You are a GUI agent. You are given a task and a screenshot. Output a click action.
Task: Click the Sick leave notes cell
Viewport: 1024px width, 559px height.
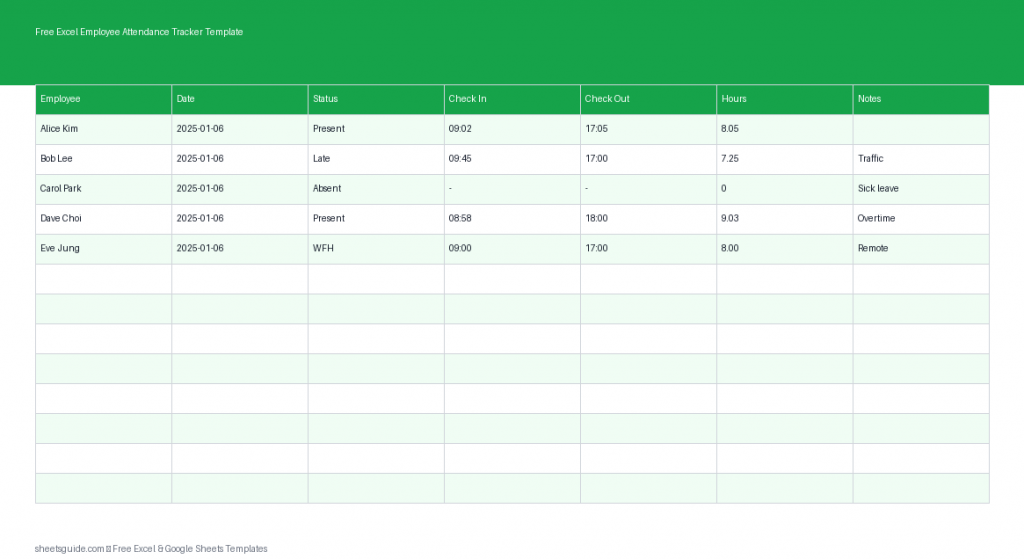click(x=920, y=189)
